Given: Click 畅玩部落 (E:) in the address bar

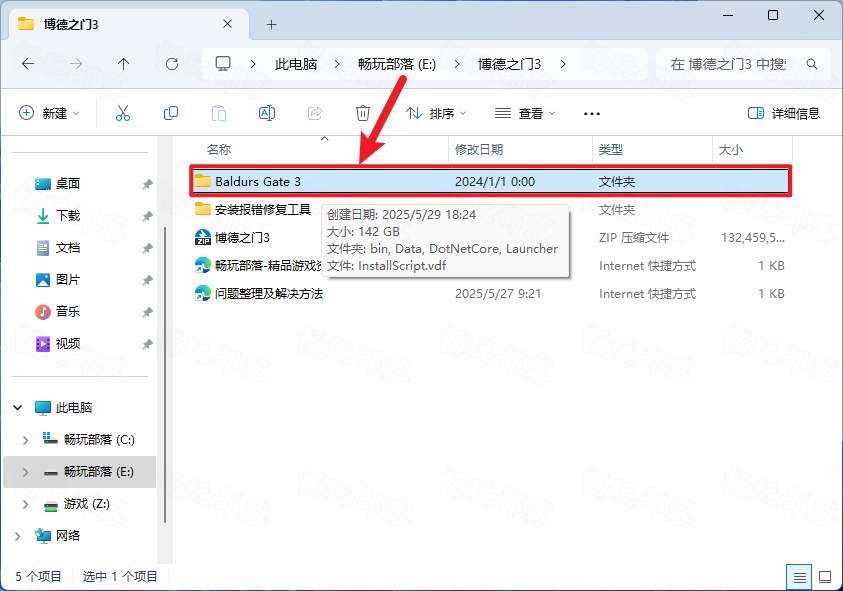Looking at the screenshot, I should pos(397,65).
